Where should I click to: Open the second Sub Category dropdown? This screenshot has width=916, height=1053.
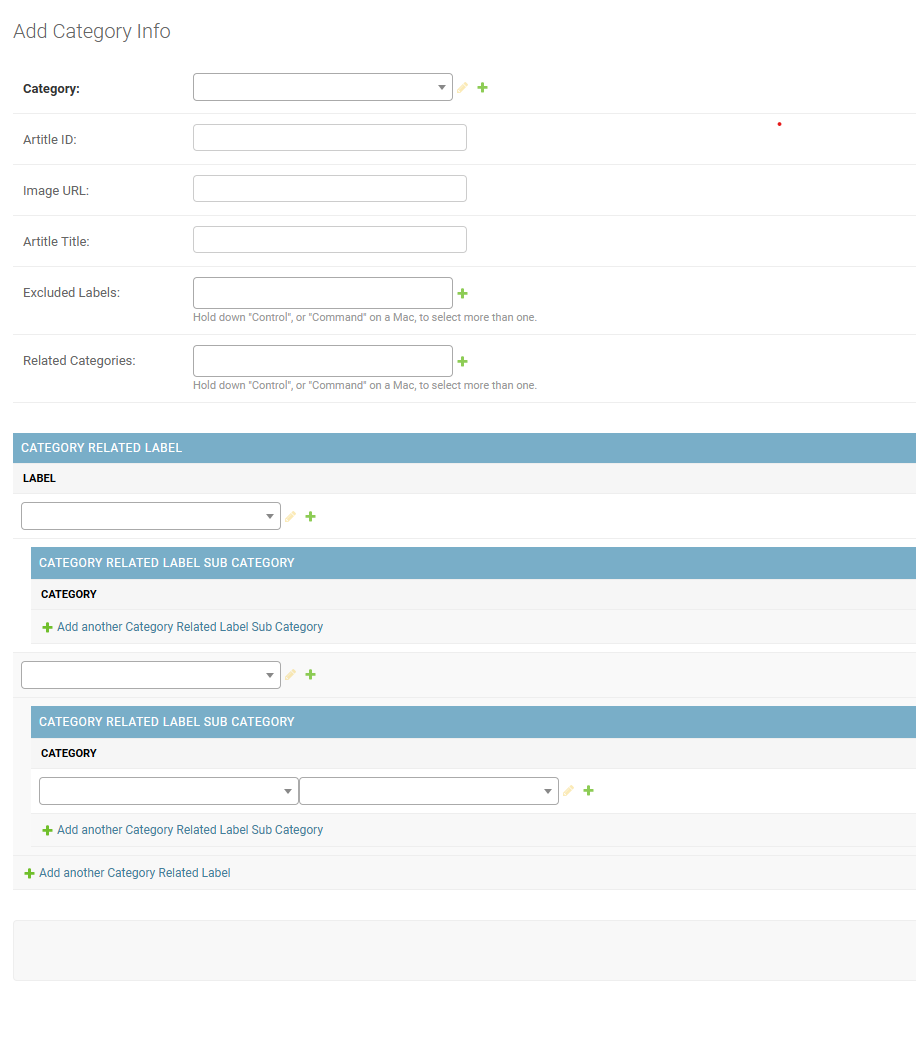click(428, 790)
